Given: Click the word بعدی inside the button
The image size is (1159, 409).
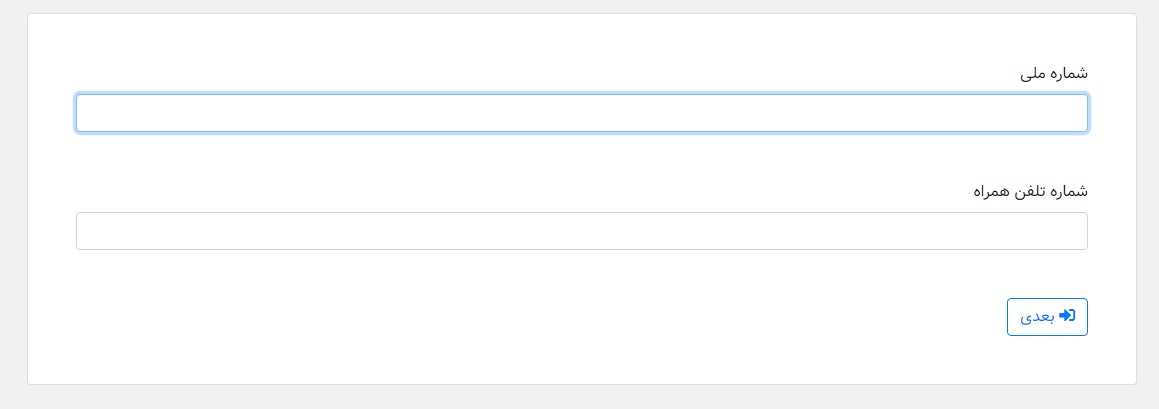Looking at the screenshot, I should point(1037,317).
